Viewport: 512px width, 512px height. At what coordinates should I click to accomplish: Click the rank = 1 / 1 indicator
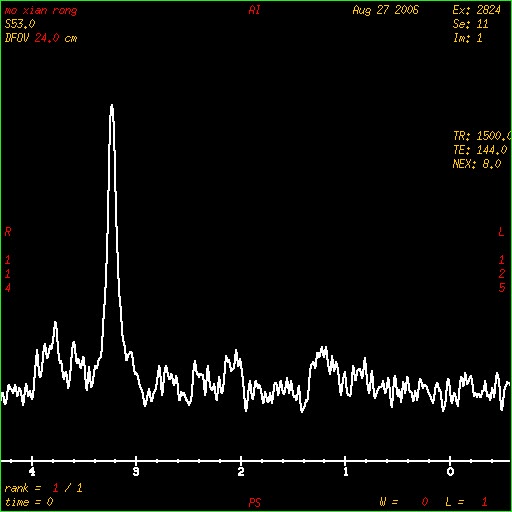(x=43, y=488)
